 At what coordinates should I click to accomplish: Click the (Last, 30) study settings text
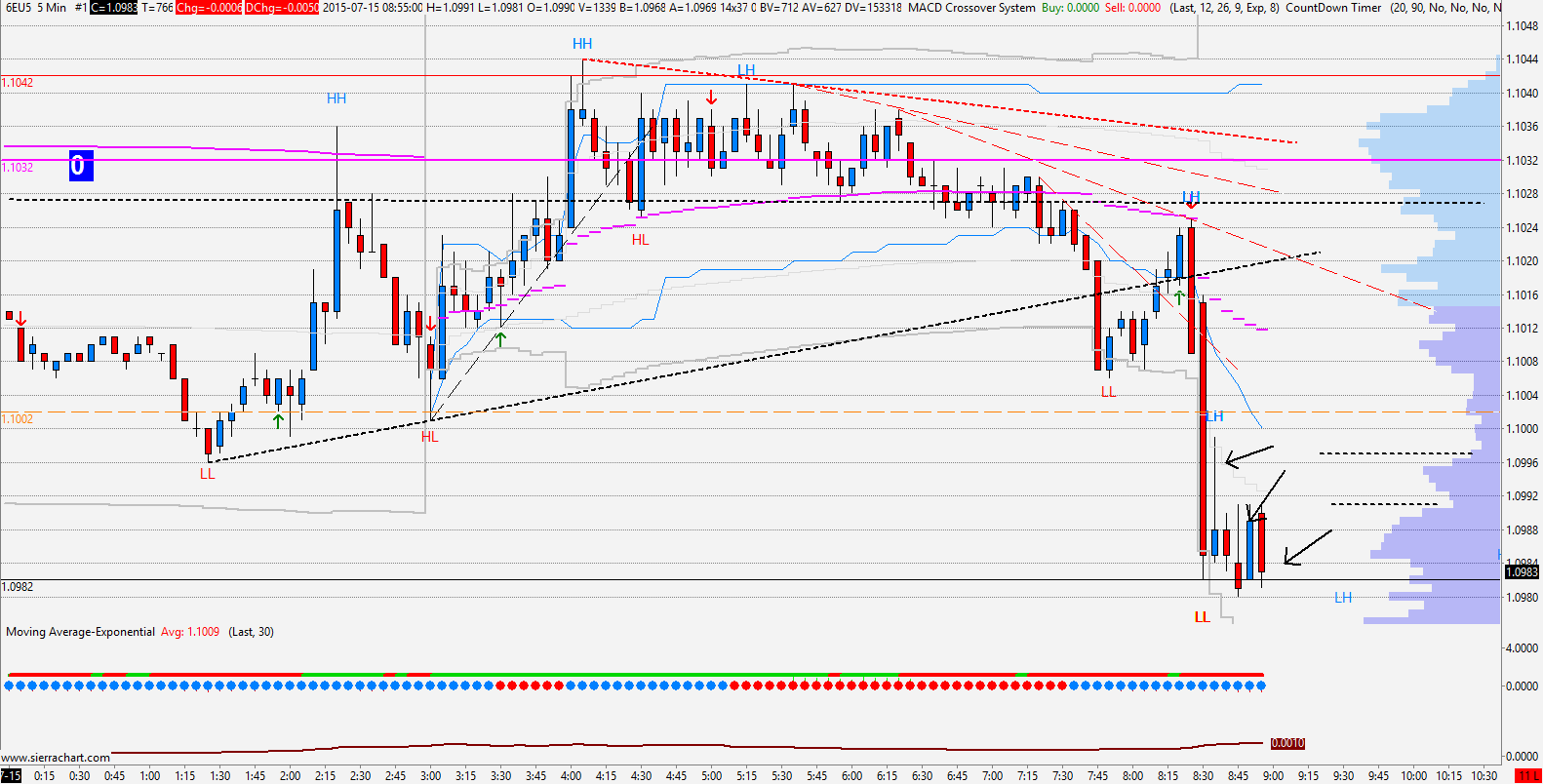tap(251, 632)
